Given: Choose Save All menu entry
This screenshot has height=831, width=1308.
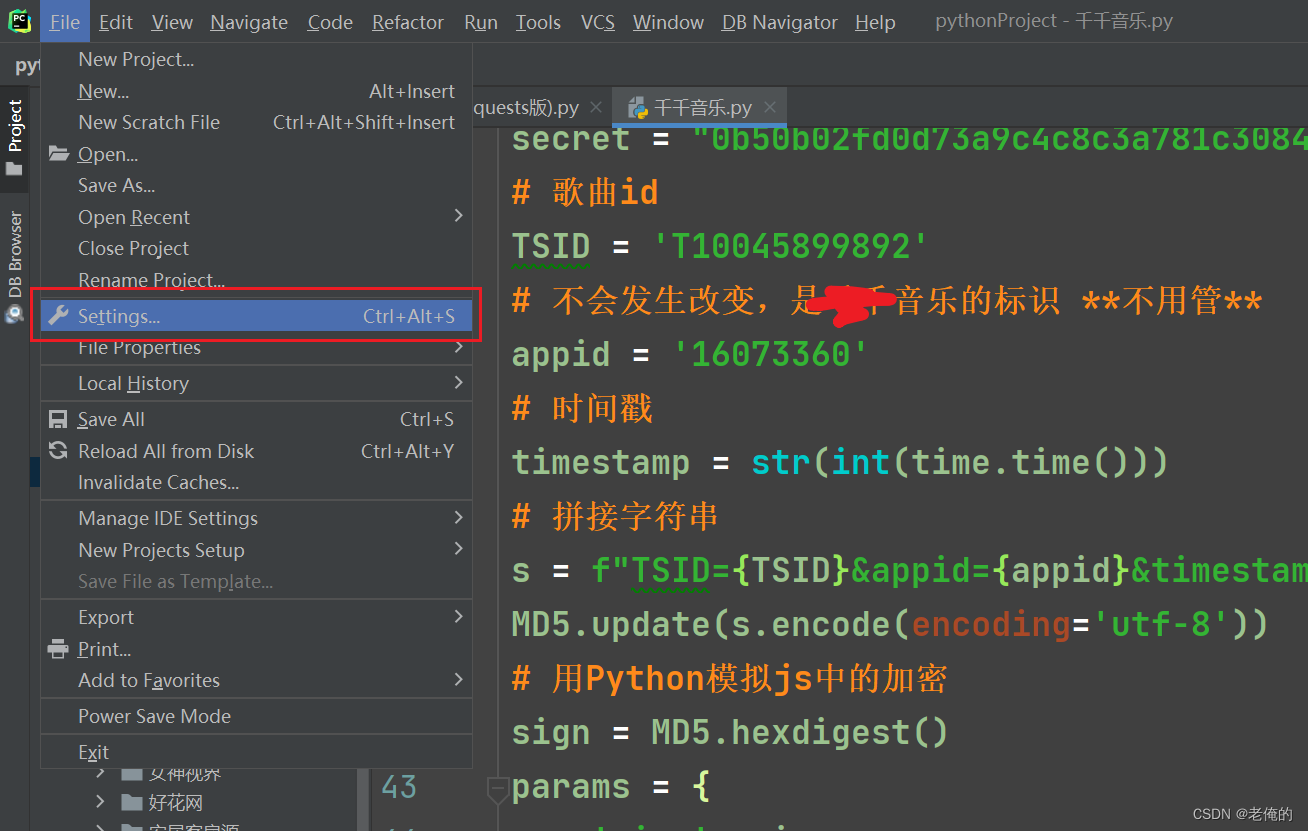Looking at the screenshot, I should (x=257, y=419).
